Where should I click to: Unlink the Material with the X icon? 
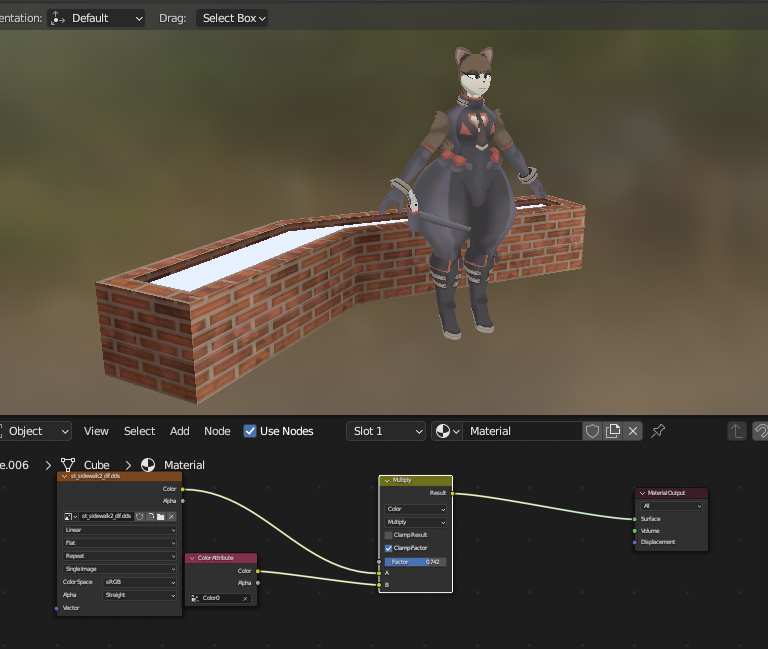pos(632,431)
